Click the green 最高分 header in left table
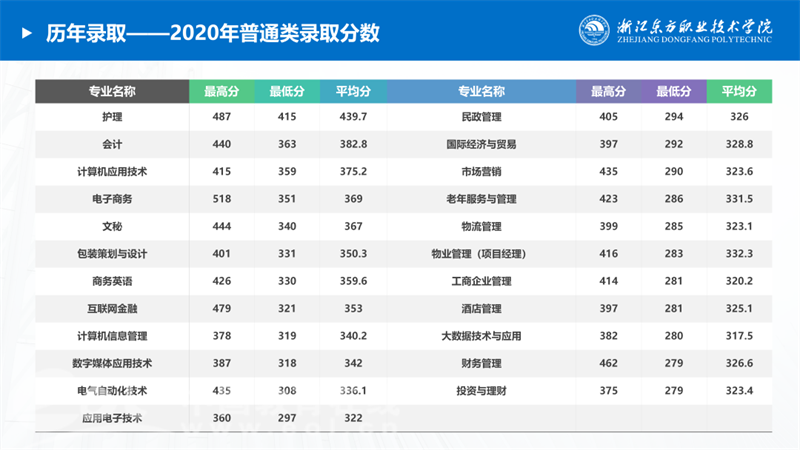Screen dimensions: 800x450 [222, 91]
